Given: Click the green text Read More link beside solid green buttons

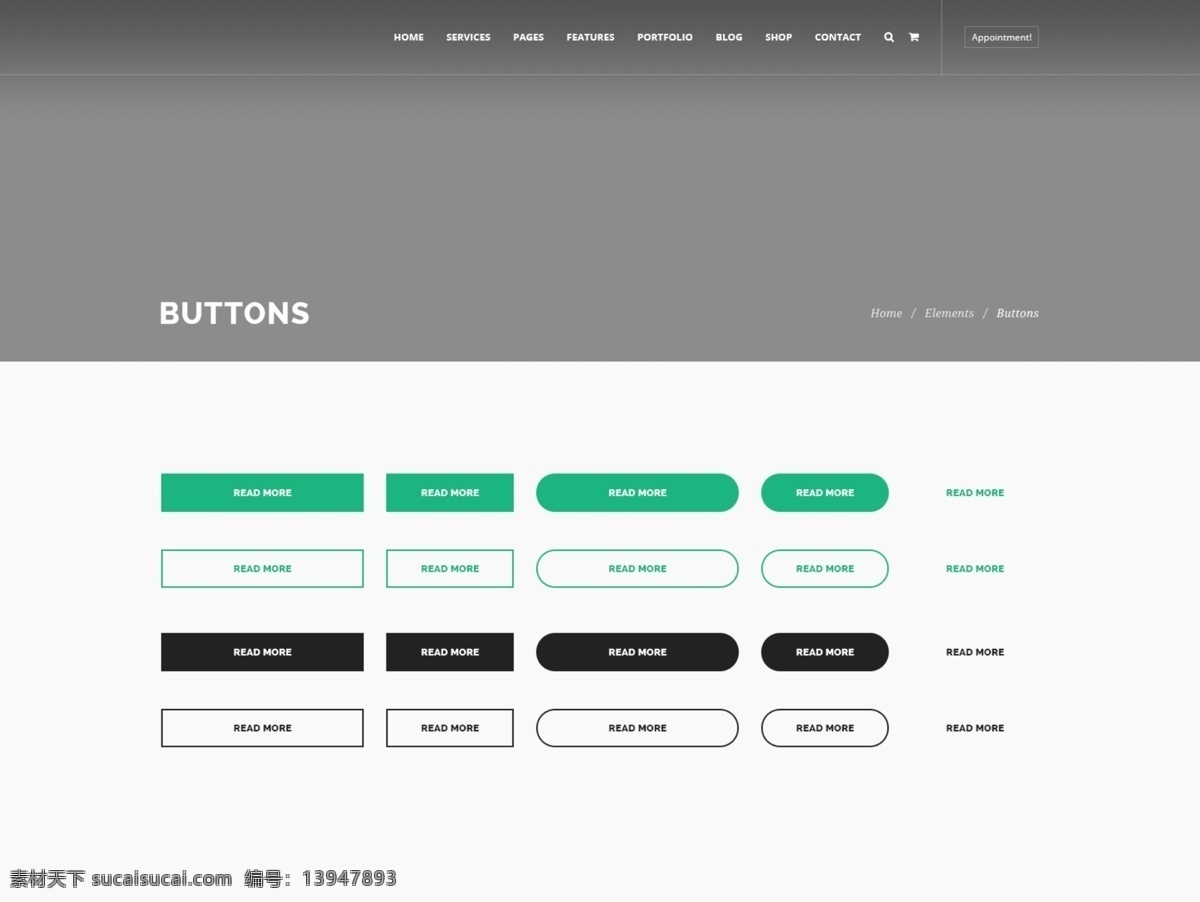Looking at the screenshot, I should click(x=975, y=493).
